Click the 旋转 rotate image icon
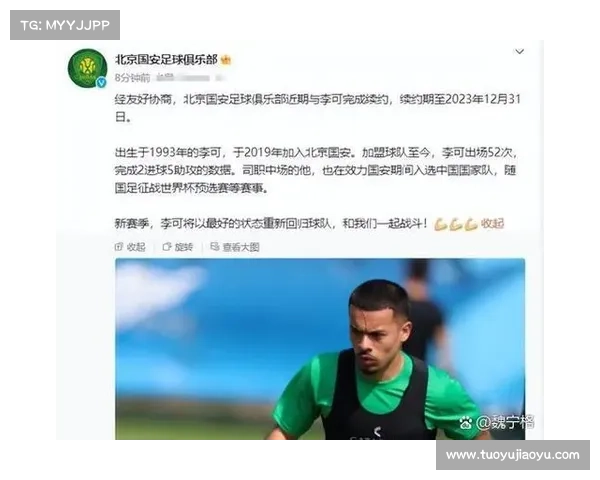This screenshot has width=600, height=480. (x=167, y=247)
